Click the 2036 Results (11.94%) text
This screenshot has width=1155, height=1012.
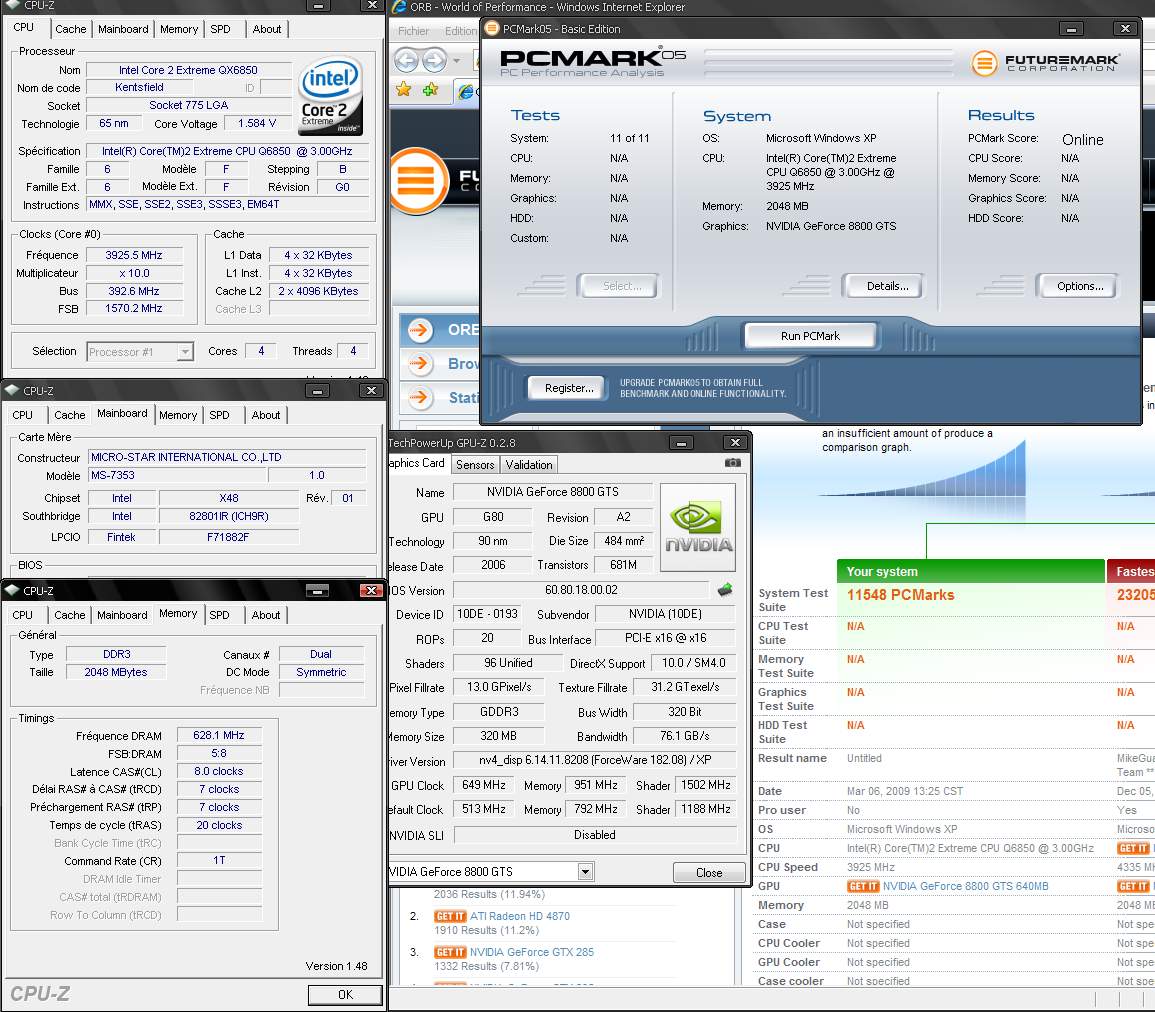tap(489, 894)
